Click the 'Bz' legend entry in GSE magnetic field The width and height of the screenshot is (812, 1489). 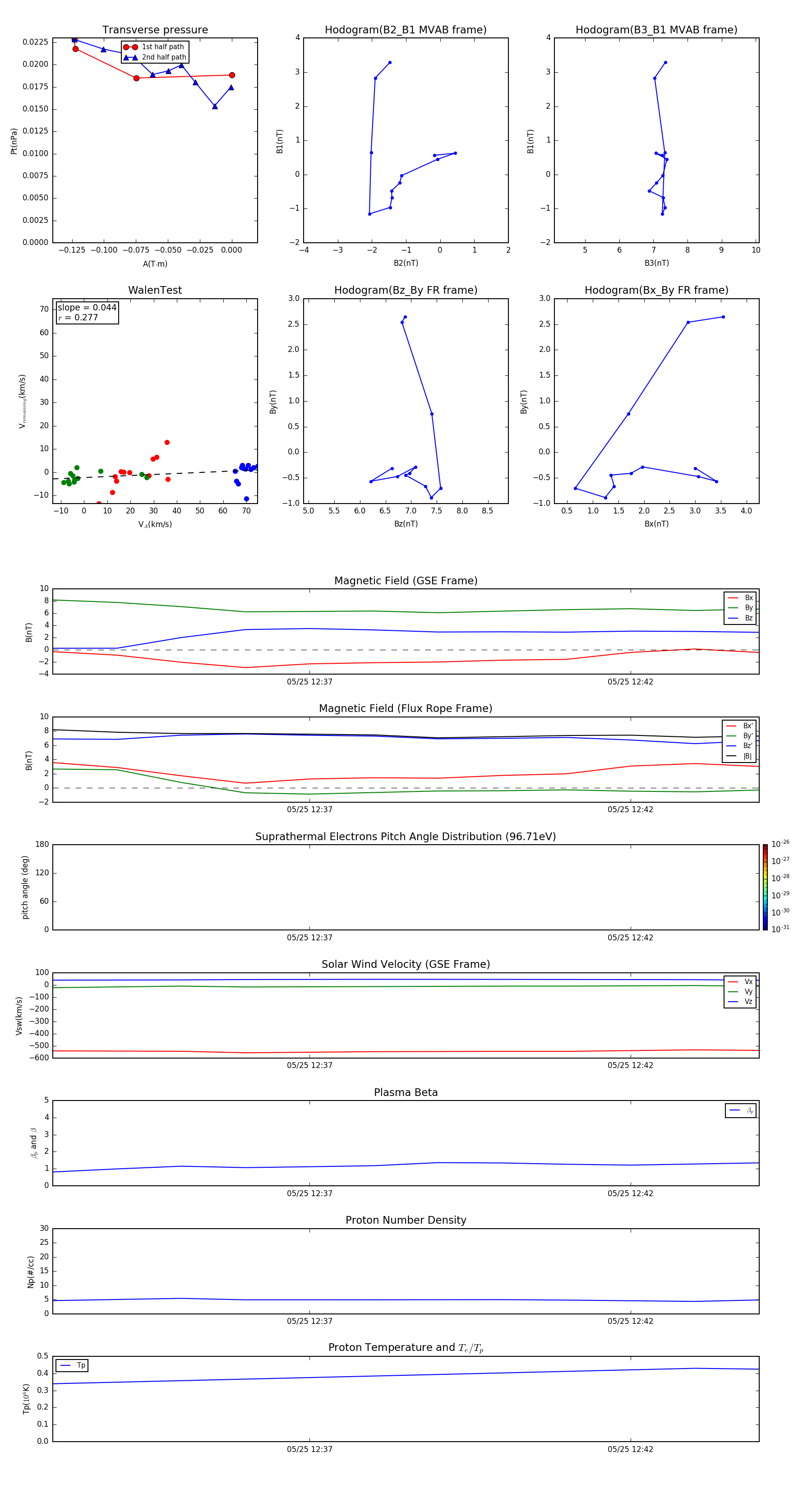pyautogui.click(x=740, y=618)
